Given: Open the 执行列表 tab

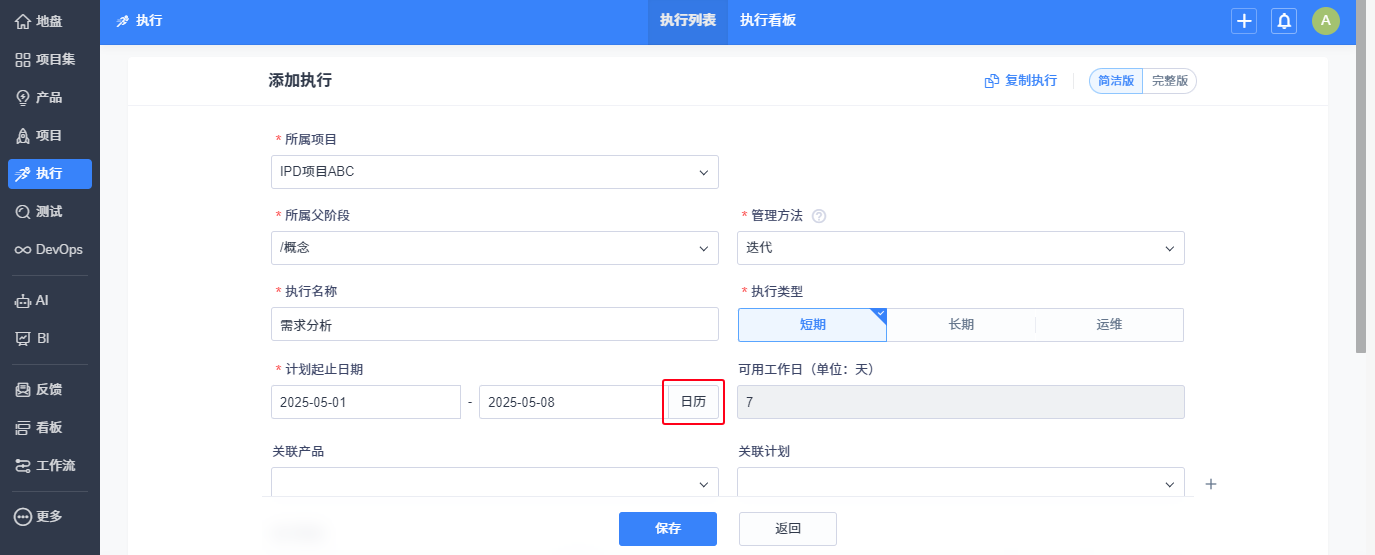Looking at the screenshot, I should coord(688,21).
